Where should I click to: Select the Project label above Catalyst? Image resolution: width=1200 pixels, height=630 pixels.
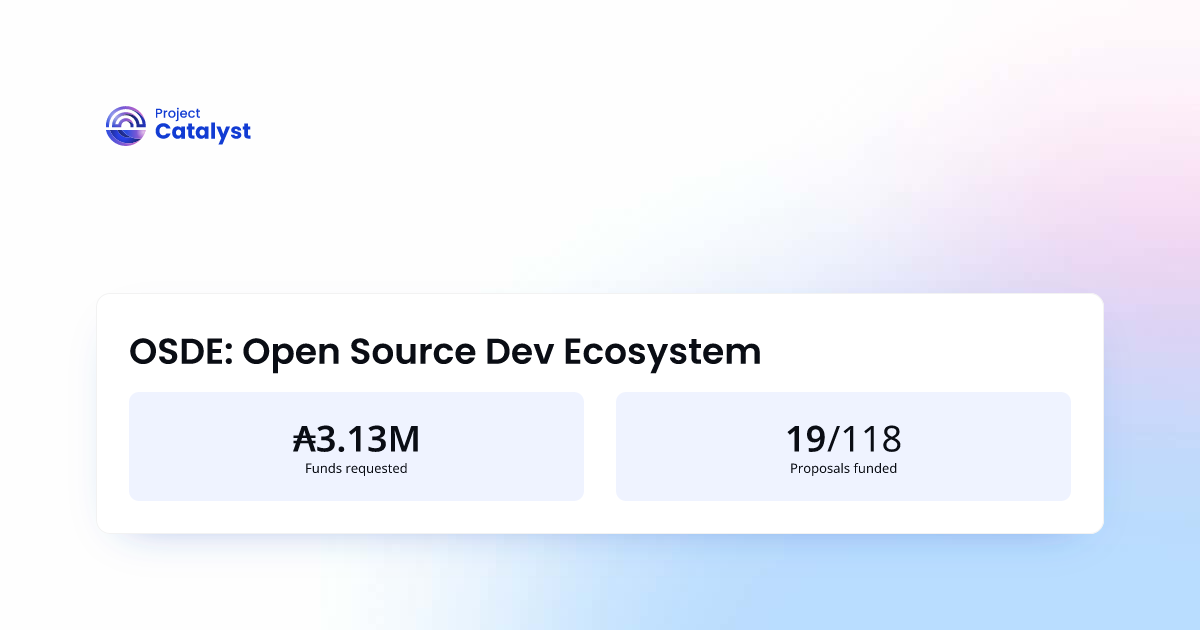(x=177, y=113)
